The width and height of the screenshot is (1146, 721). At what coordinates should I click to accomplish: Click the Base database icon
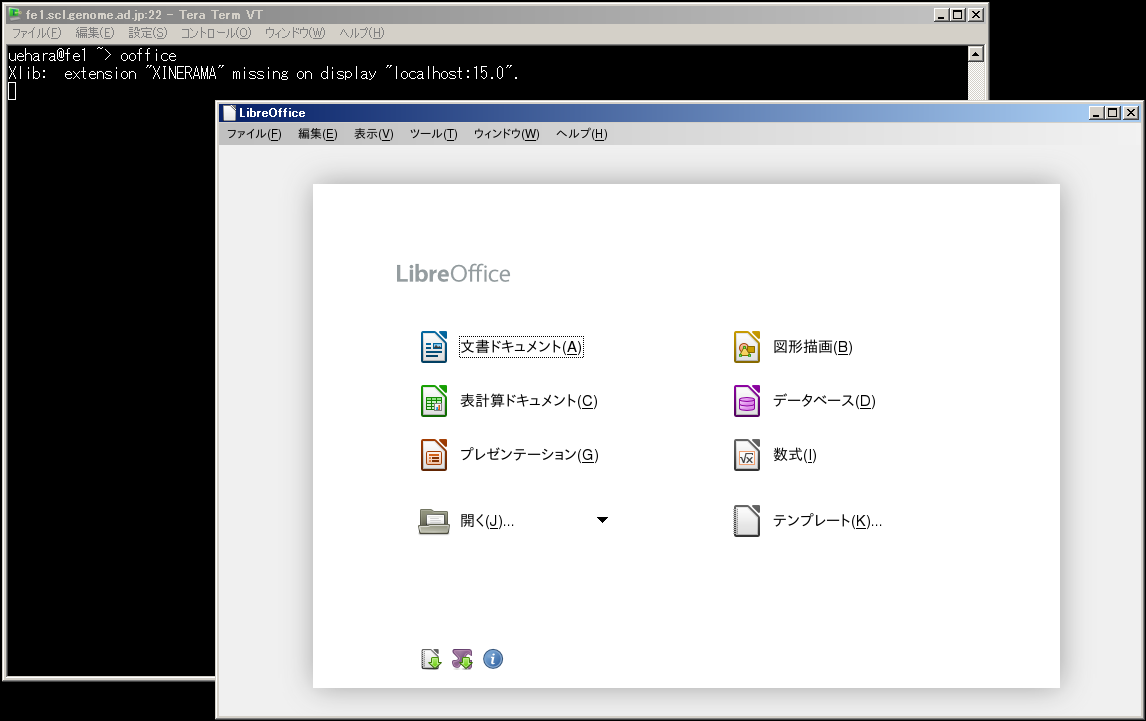pyautogui.click(x=747, y=401)
